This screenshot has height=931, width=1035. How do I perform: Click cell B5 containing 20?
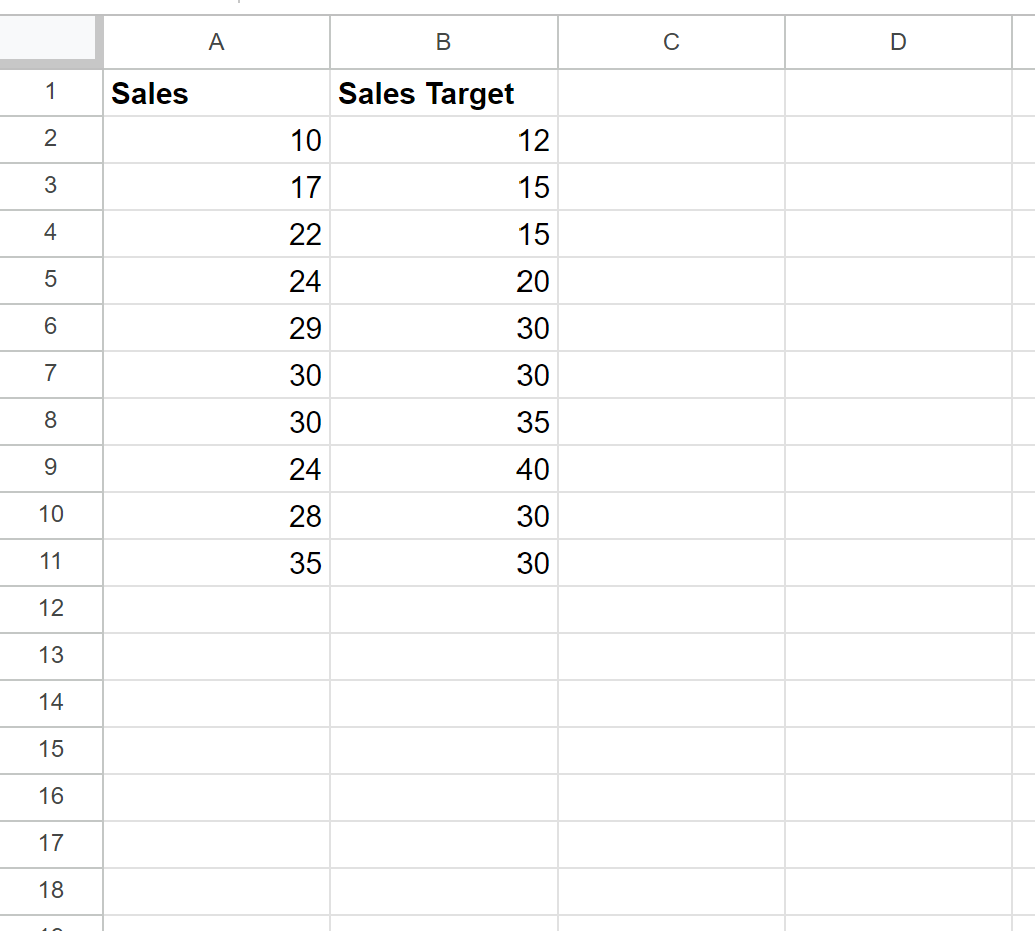click(444, 281)
